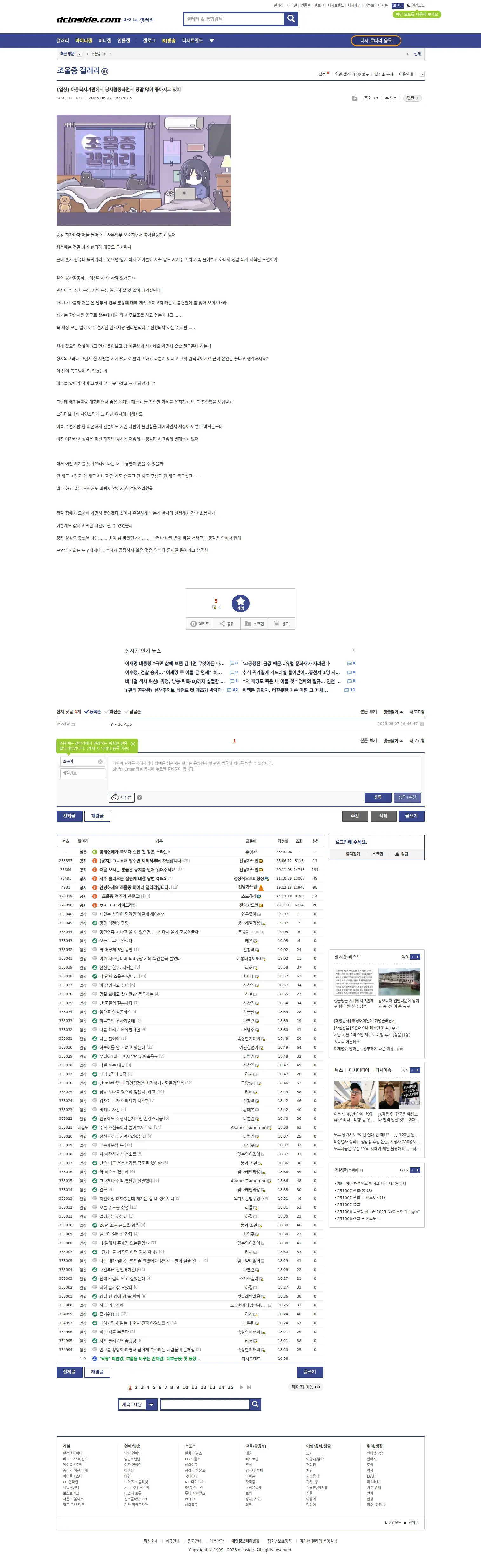
Task: Click the 등록 comment submit button
Action: (377, 797)
